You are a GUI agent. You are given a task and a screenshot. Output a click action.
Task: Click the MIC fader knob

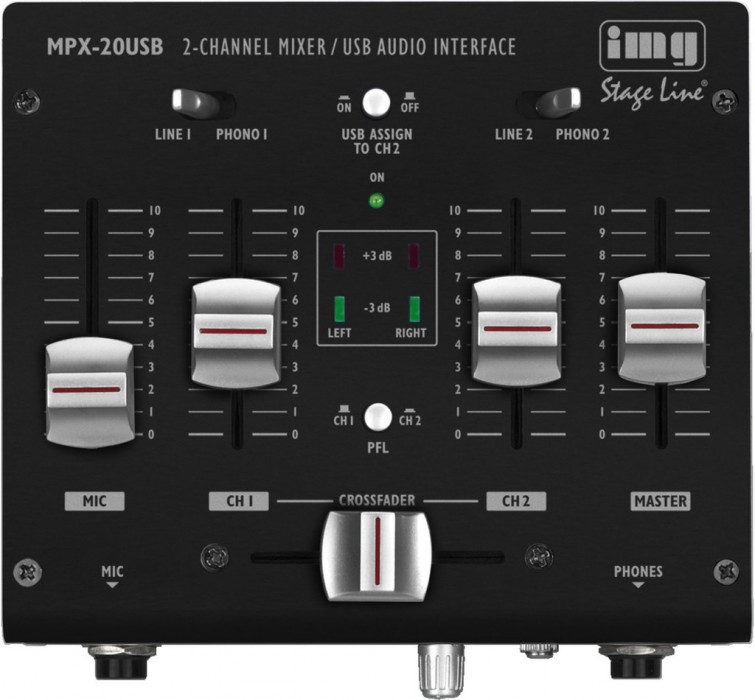click(90, 392)
